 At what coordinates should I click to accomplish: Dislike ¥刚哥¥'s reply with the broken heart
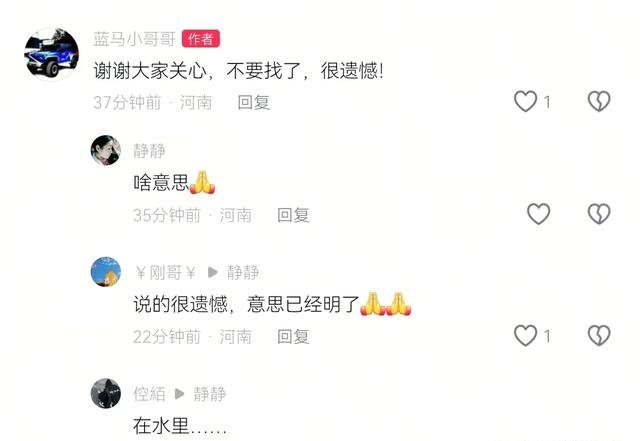click(599, 336)
